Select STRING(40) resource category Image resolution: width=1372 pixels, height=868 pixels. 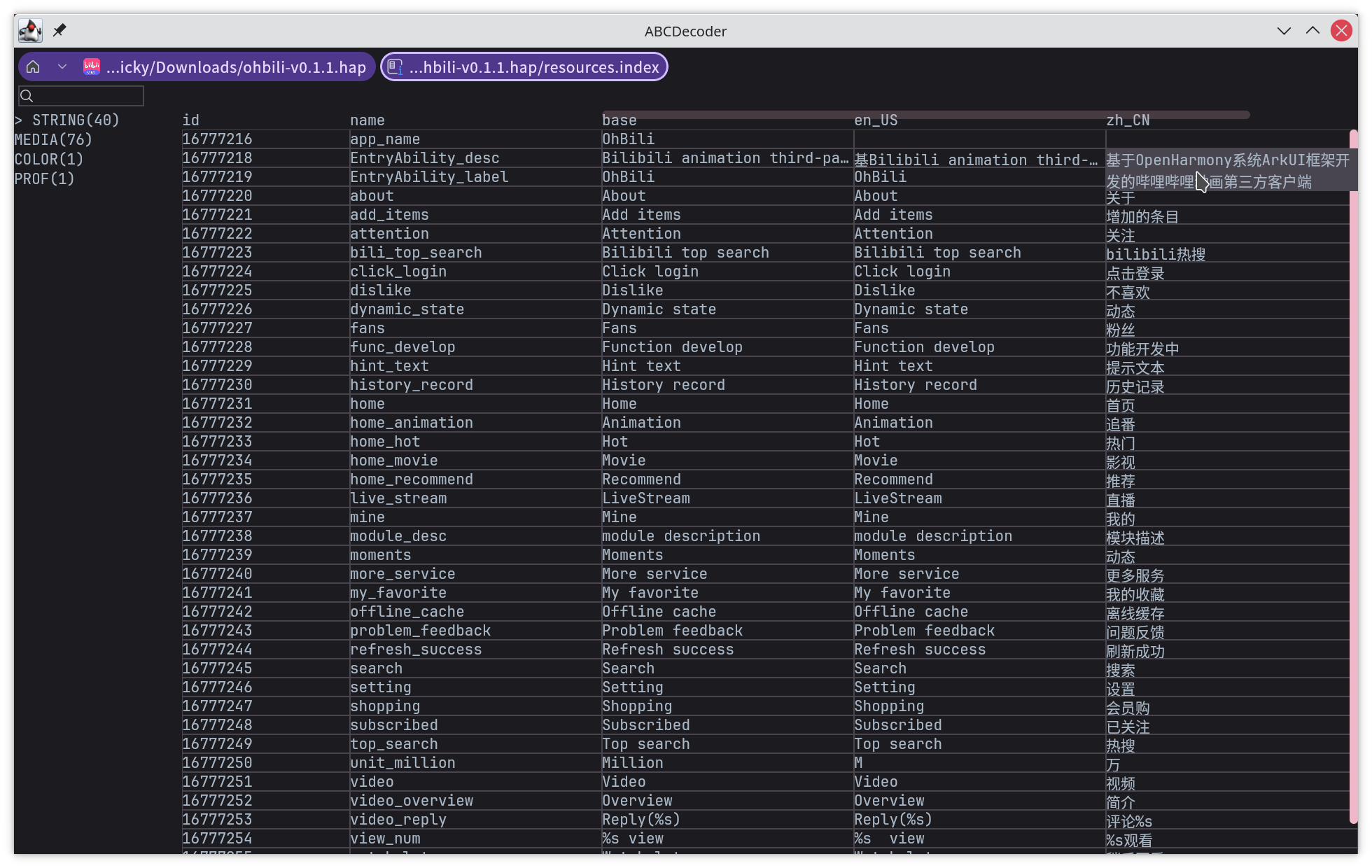click(x=76, y=120)
